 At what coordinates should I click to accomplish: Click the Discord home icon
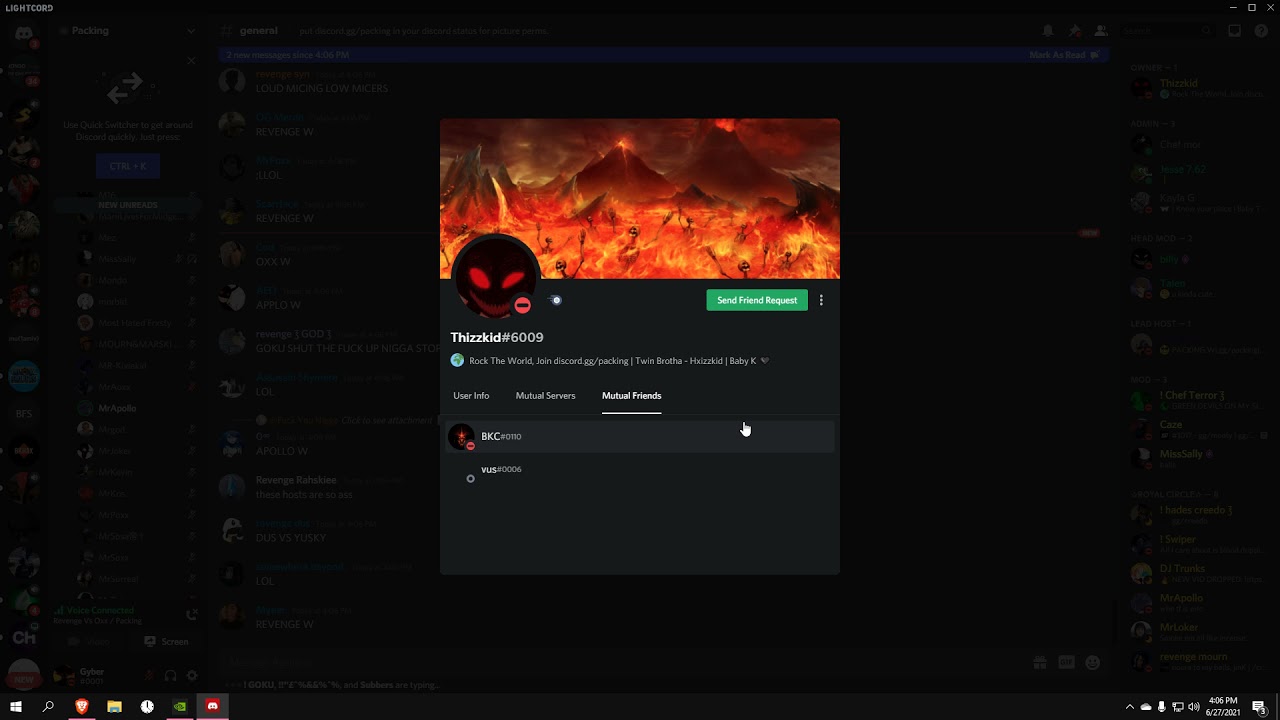pyautogui.click(x=24, y=34)
